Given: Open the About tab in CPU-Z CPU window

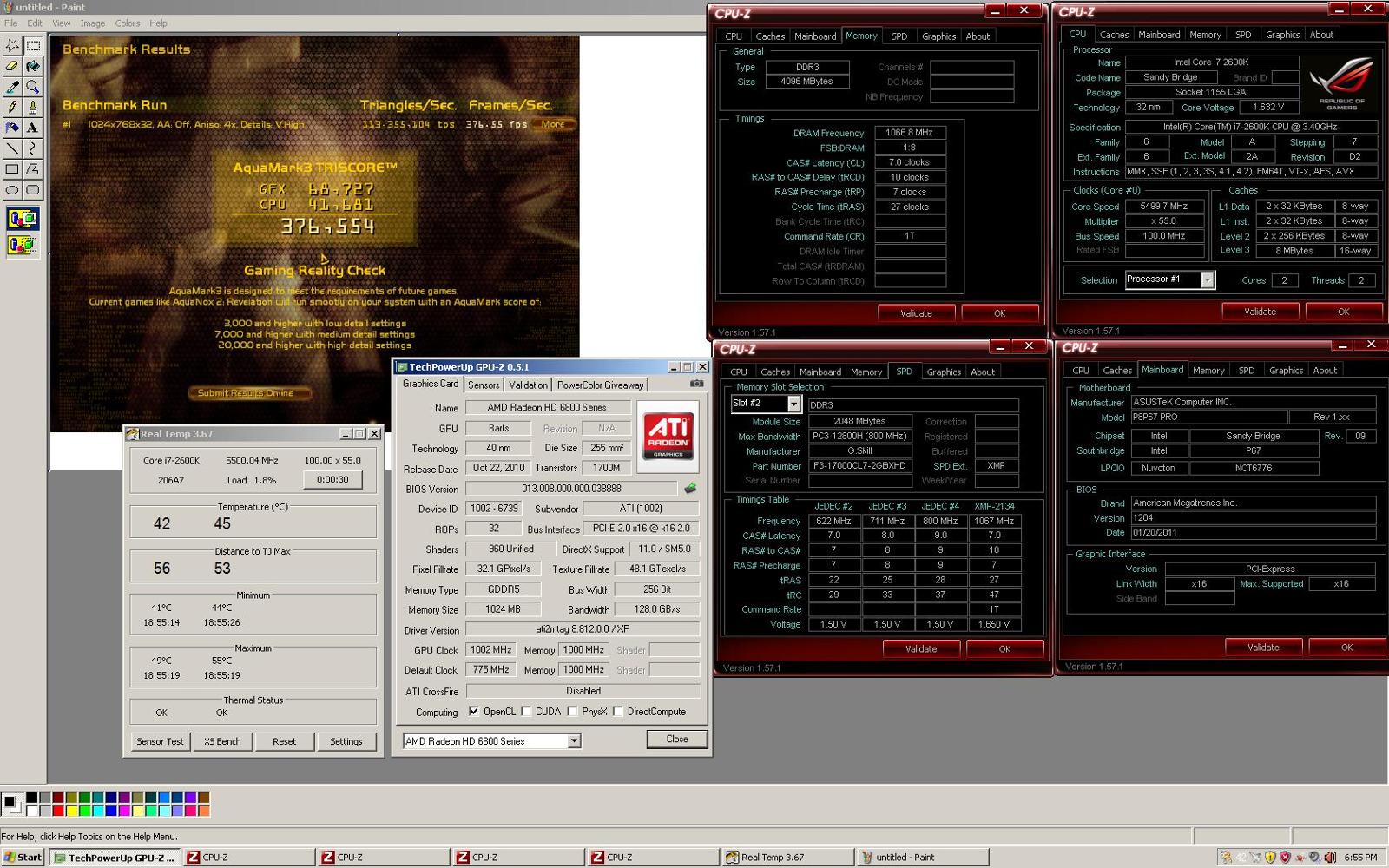Looking at the screenshot, I should [x=1321, y=35].
